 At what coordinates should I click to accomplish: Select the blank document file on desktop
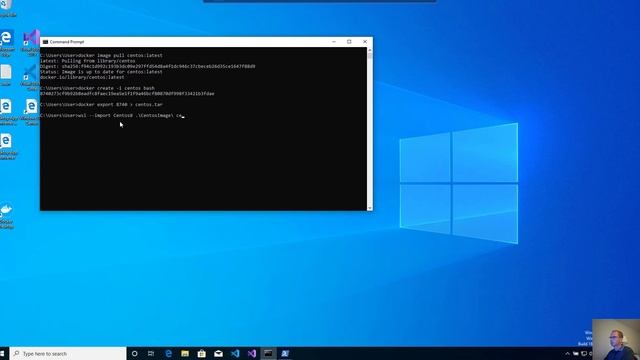point(6,75)
